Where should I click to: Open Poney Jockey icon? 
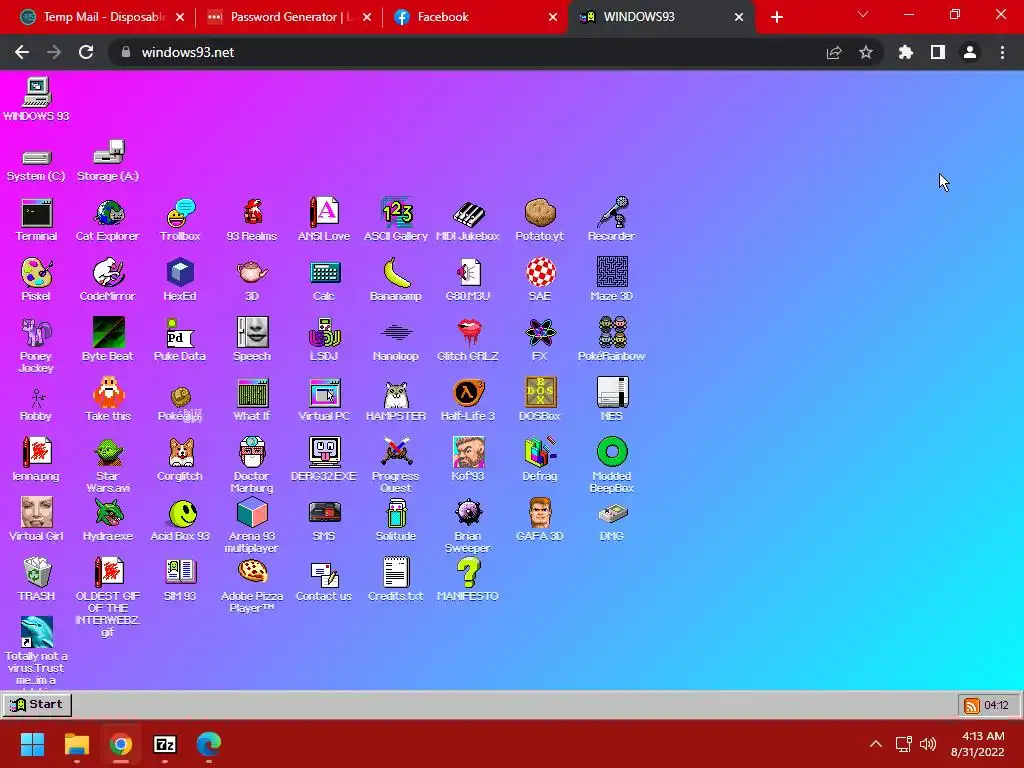(36, 345)
